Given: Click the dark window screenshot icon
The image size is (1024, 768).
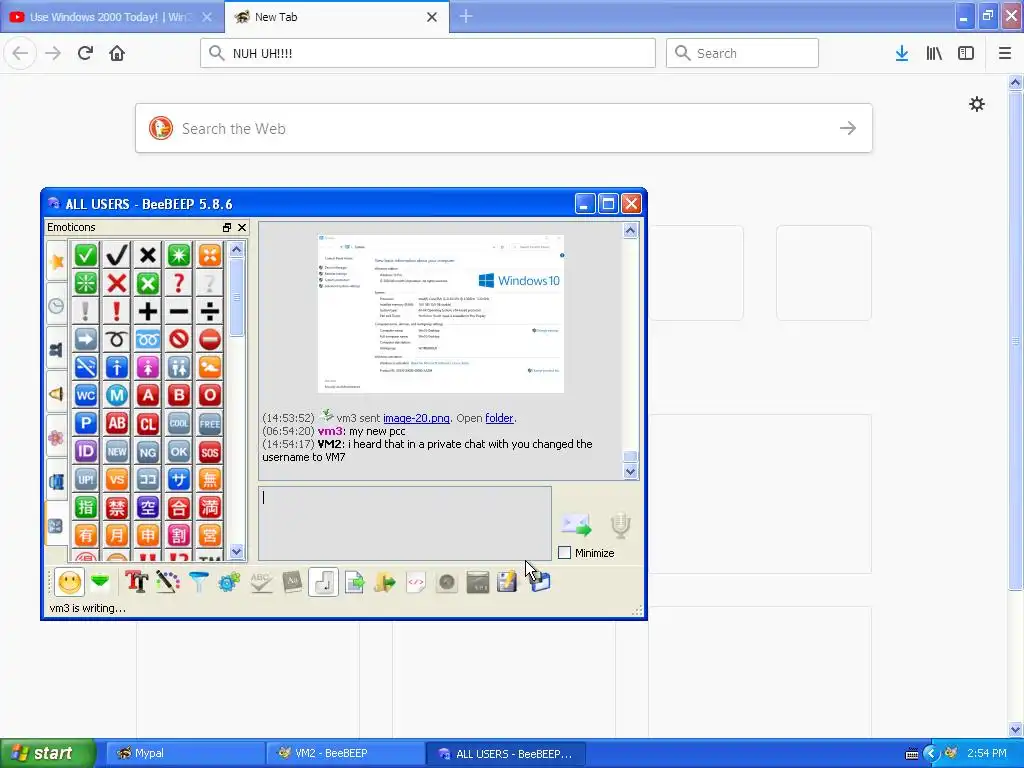Looking at the screenshot, I should (x=478, y=581).
